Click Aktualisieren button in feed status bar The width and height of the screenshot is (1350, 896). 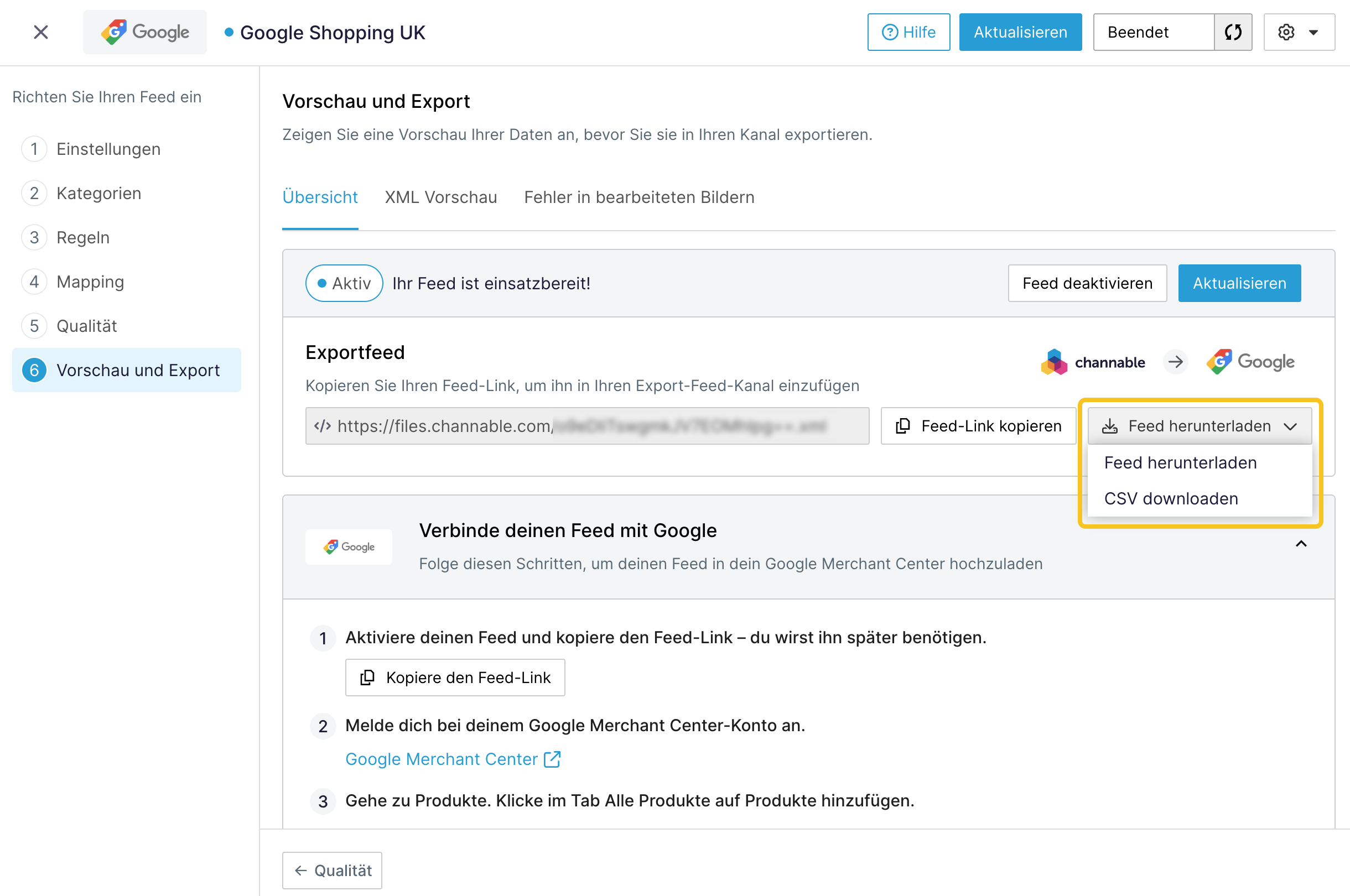[x=1239, y=283]
